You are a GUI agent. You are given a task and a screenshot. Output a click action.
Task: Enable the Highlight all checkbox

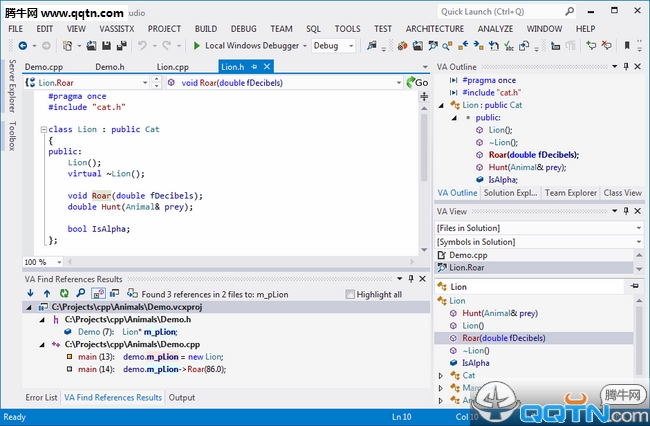(350, 295)
